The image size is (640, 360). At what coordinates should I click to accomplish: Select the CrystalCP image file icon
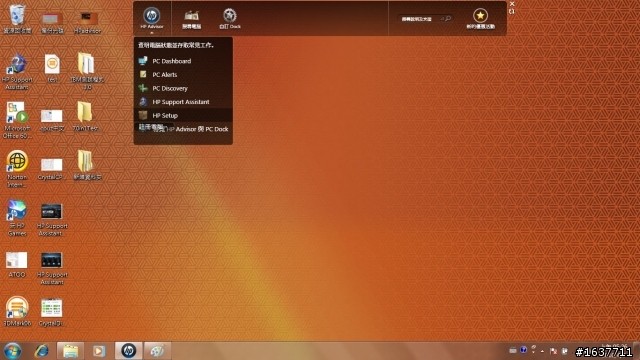[52, 169]
